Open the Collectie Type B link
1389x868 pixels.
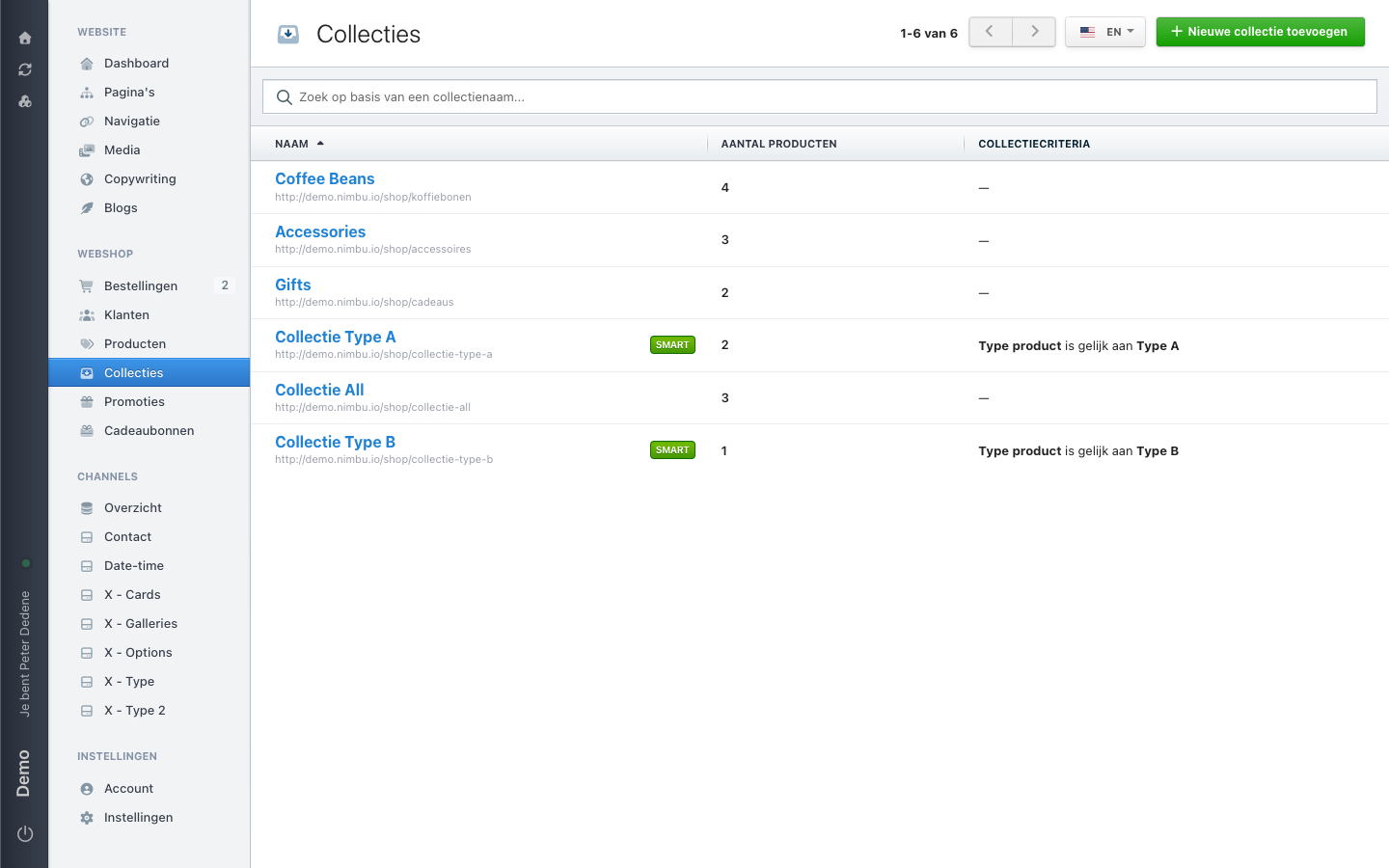tap(335, 442)
